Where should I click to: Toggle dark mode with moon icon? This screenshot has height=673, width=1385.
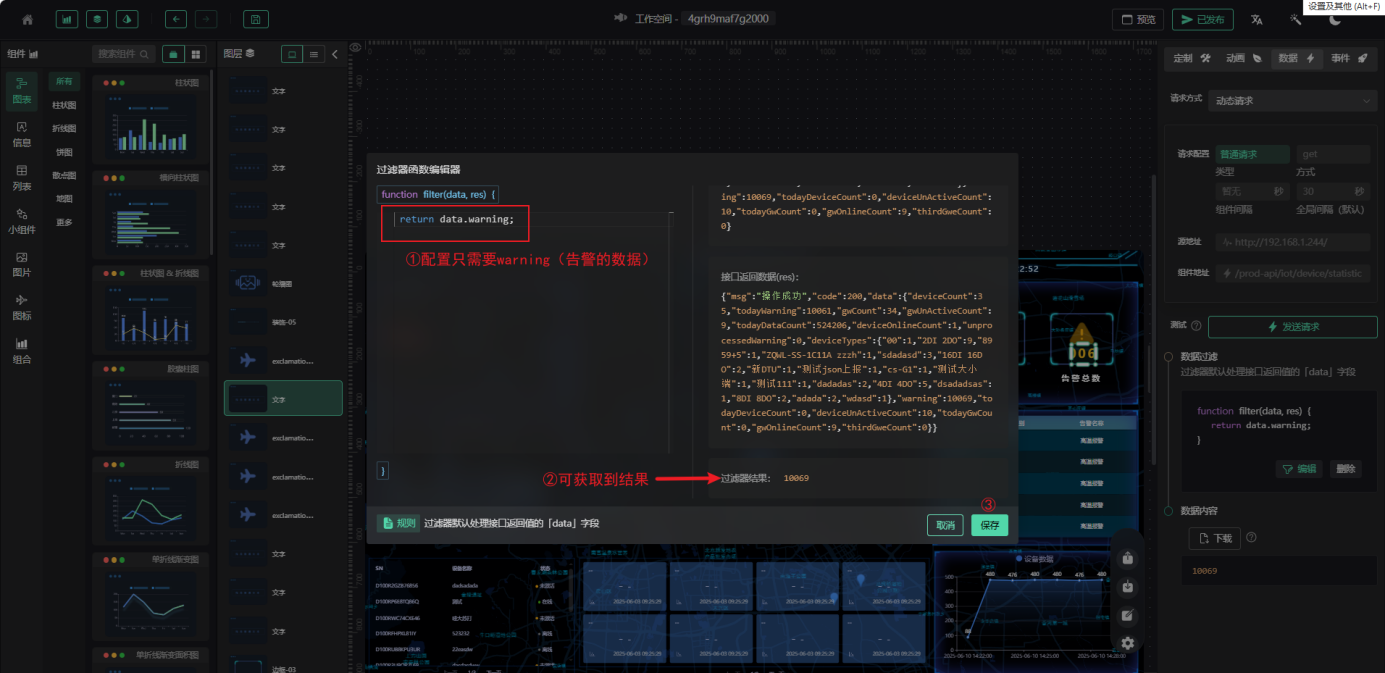point(1335,20)
